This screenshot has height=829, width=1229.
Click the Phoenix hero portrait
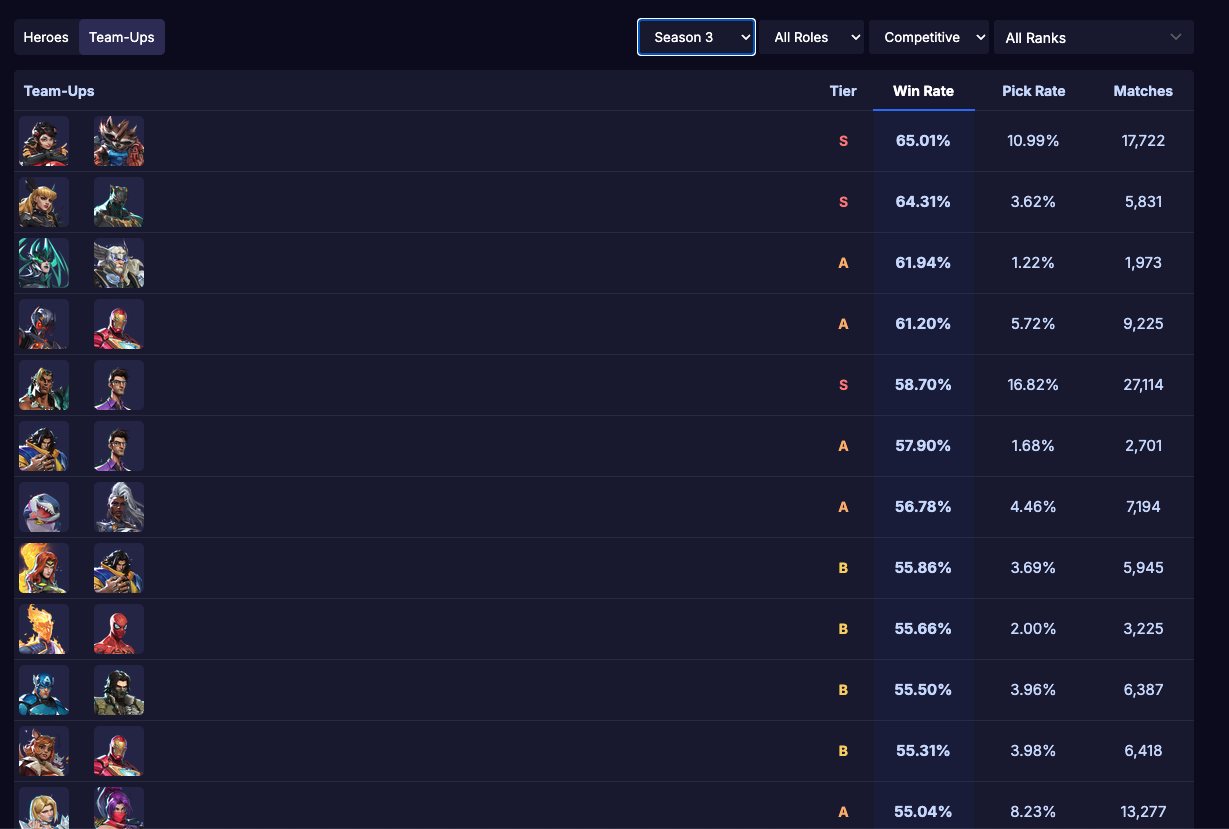point(44,568)
